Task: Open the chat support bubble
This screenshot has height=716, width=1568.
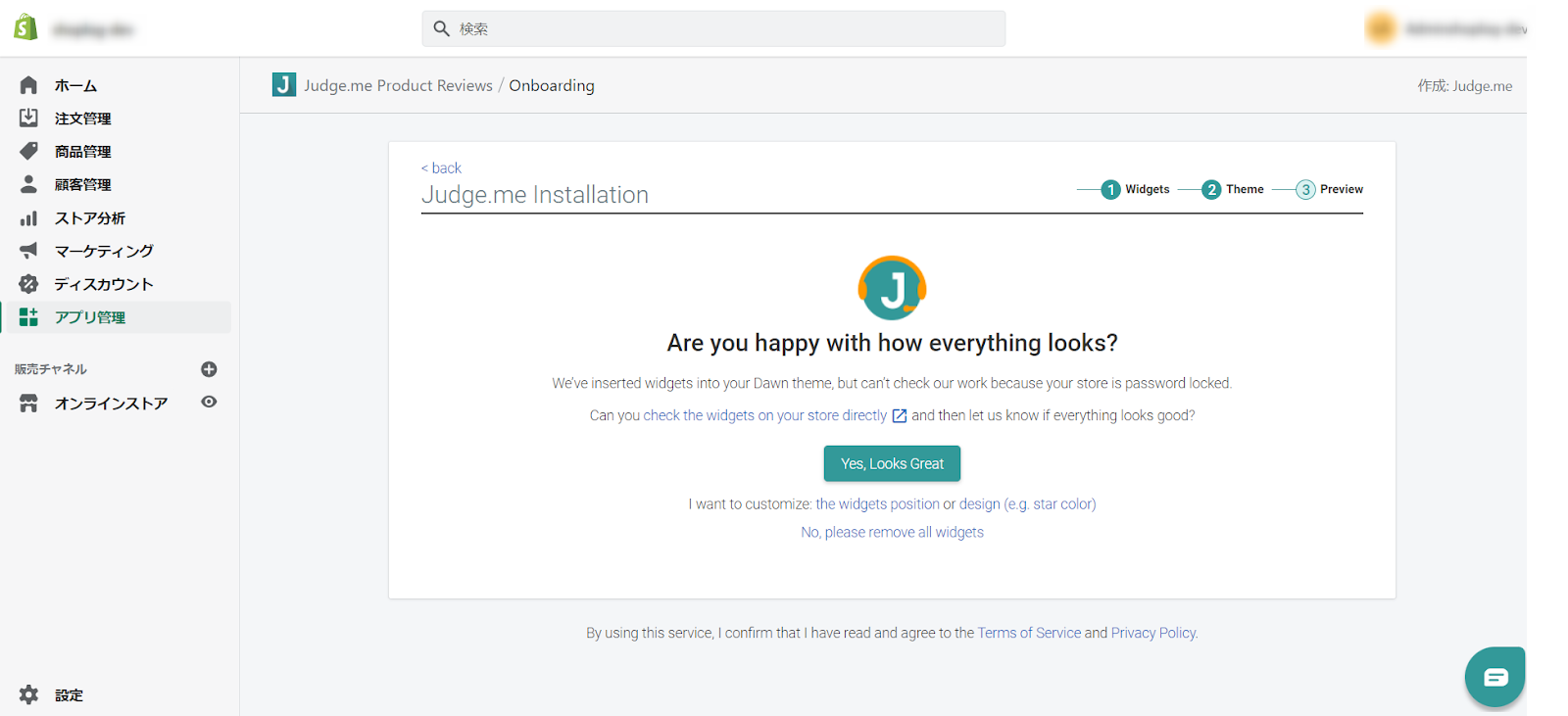Action: click(x=1495, y=677)
